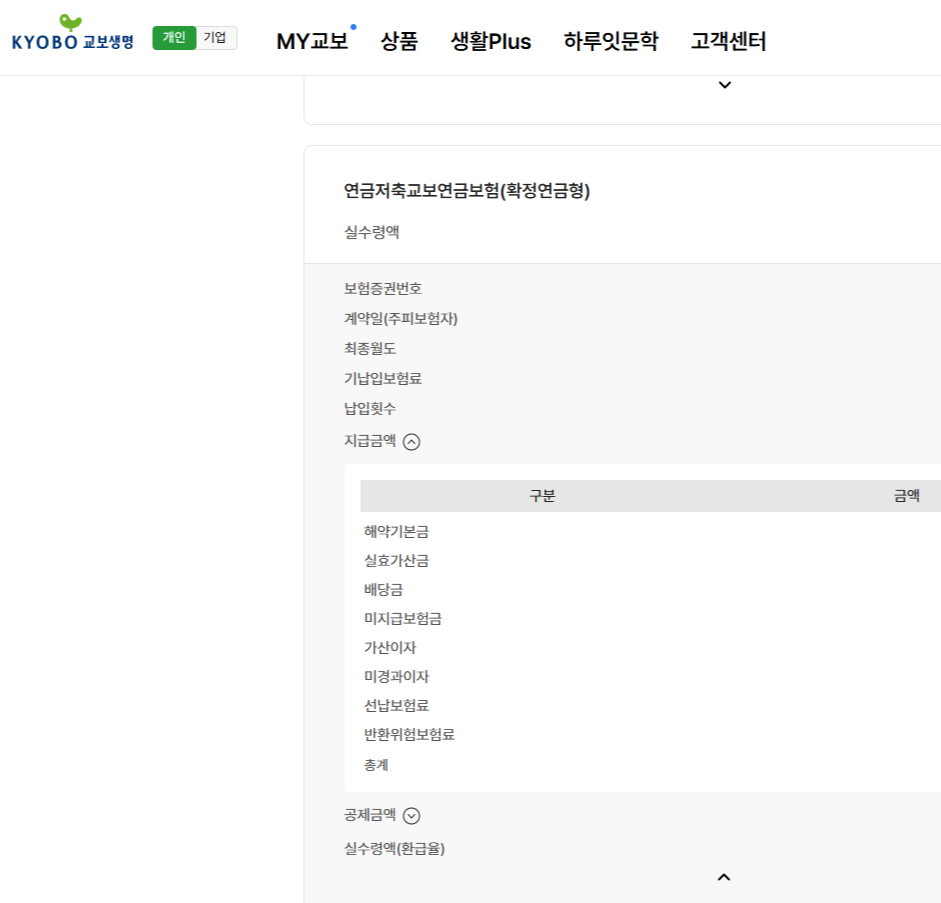Image resolution: width=941 pixels, height=903 pixels.
Task: Open the 하루잇문학 menu
Action: point(611,41)
